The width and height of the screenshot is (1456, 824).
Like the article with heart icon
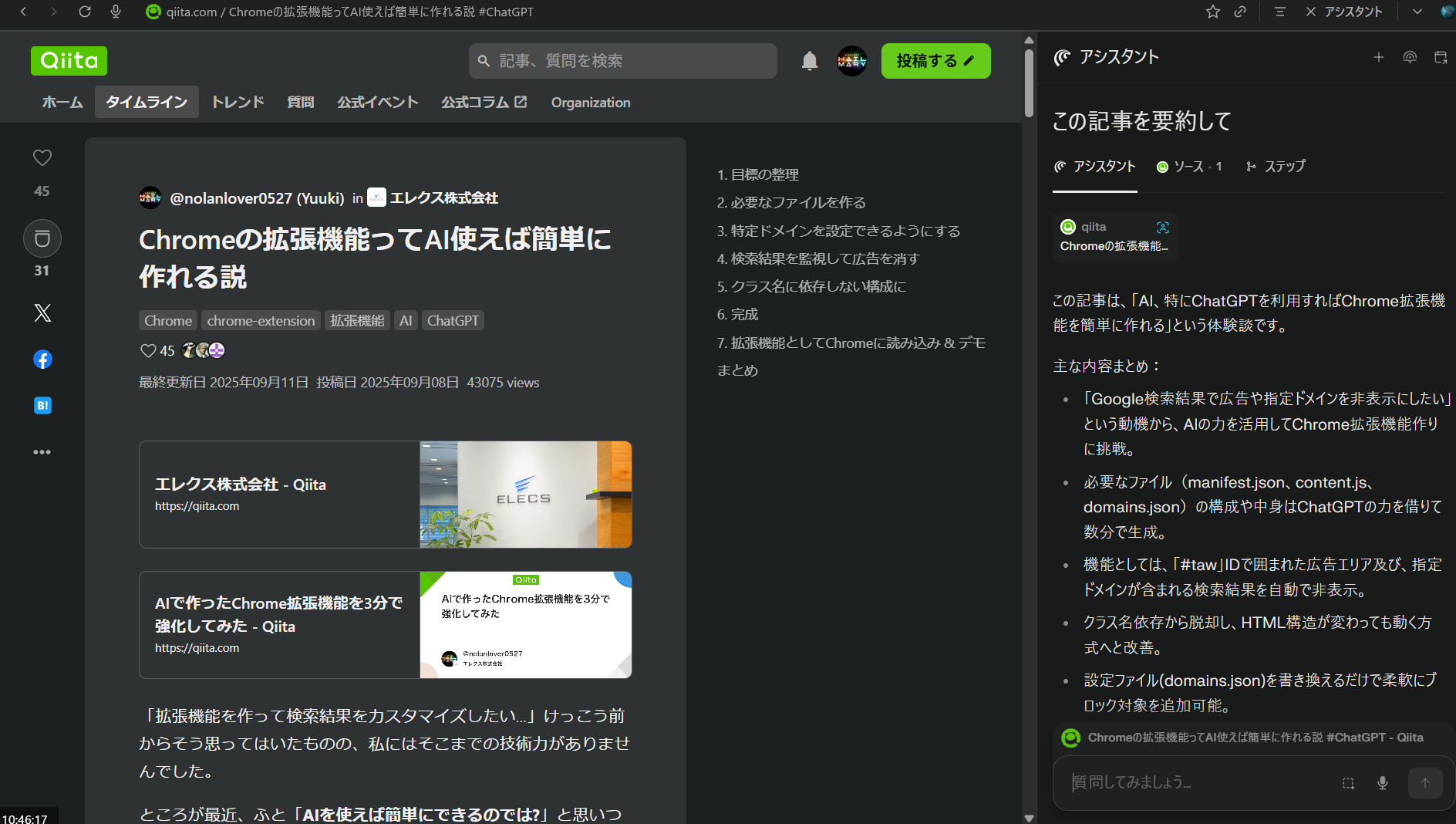click(42, 157)
